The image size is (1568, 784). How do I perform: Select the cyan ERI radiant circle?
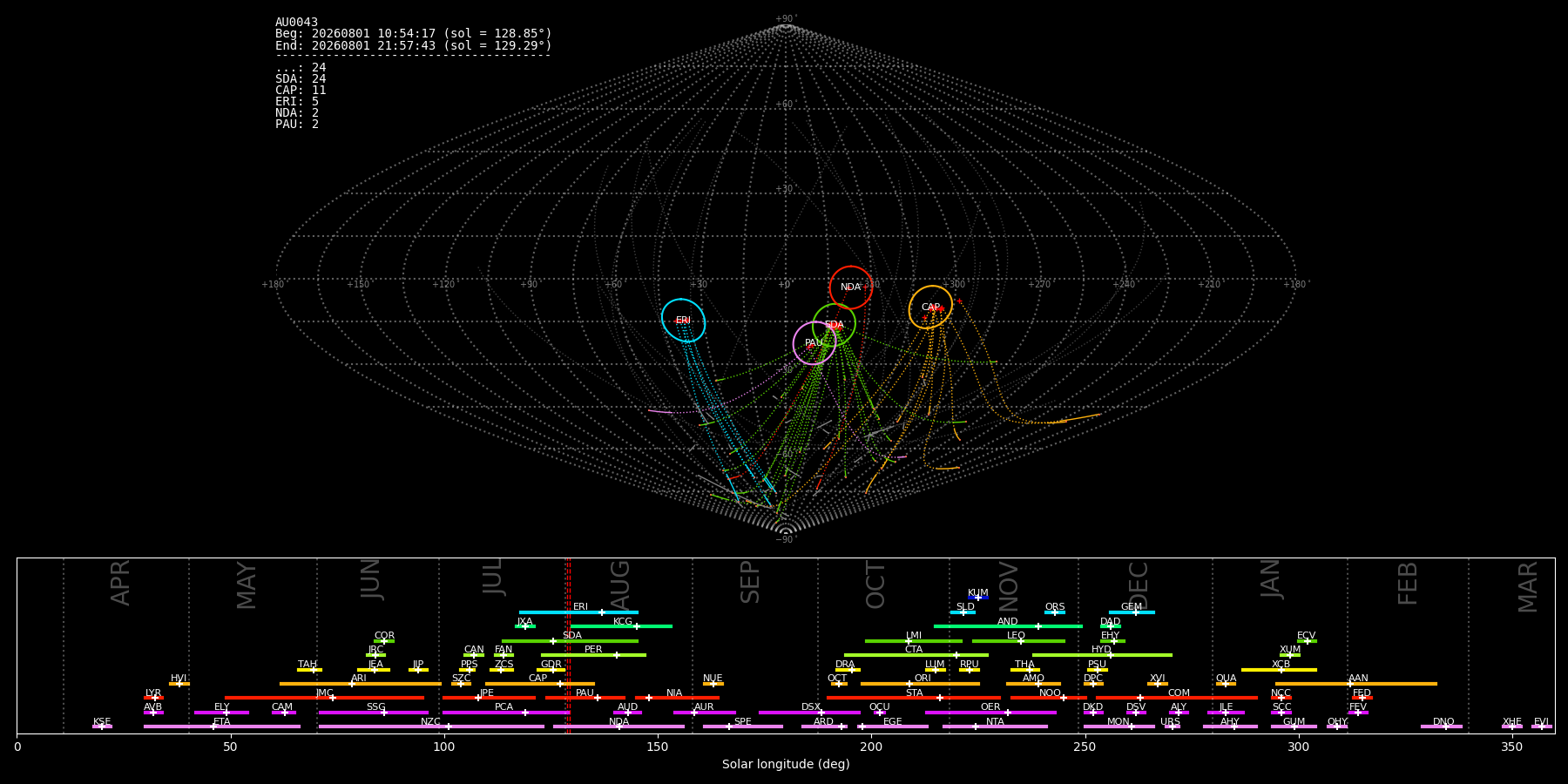(683, 320)
